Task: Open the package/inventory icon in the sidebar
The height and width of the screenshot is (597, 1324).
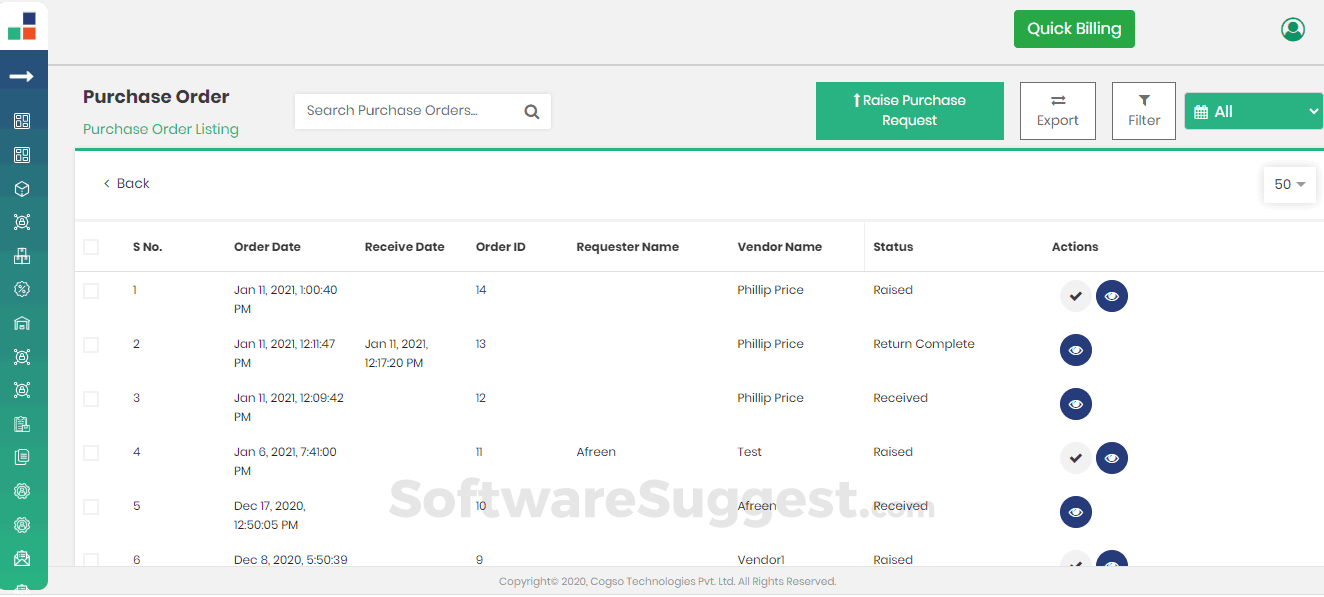Action: (22, 188)
